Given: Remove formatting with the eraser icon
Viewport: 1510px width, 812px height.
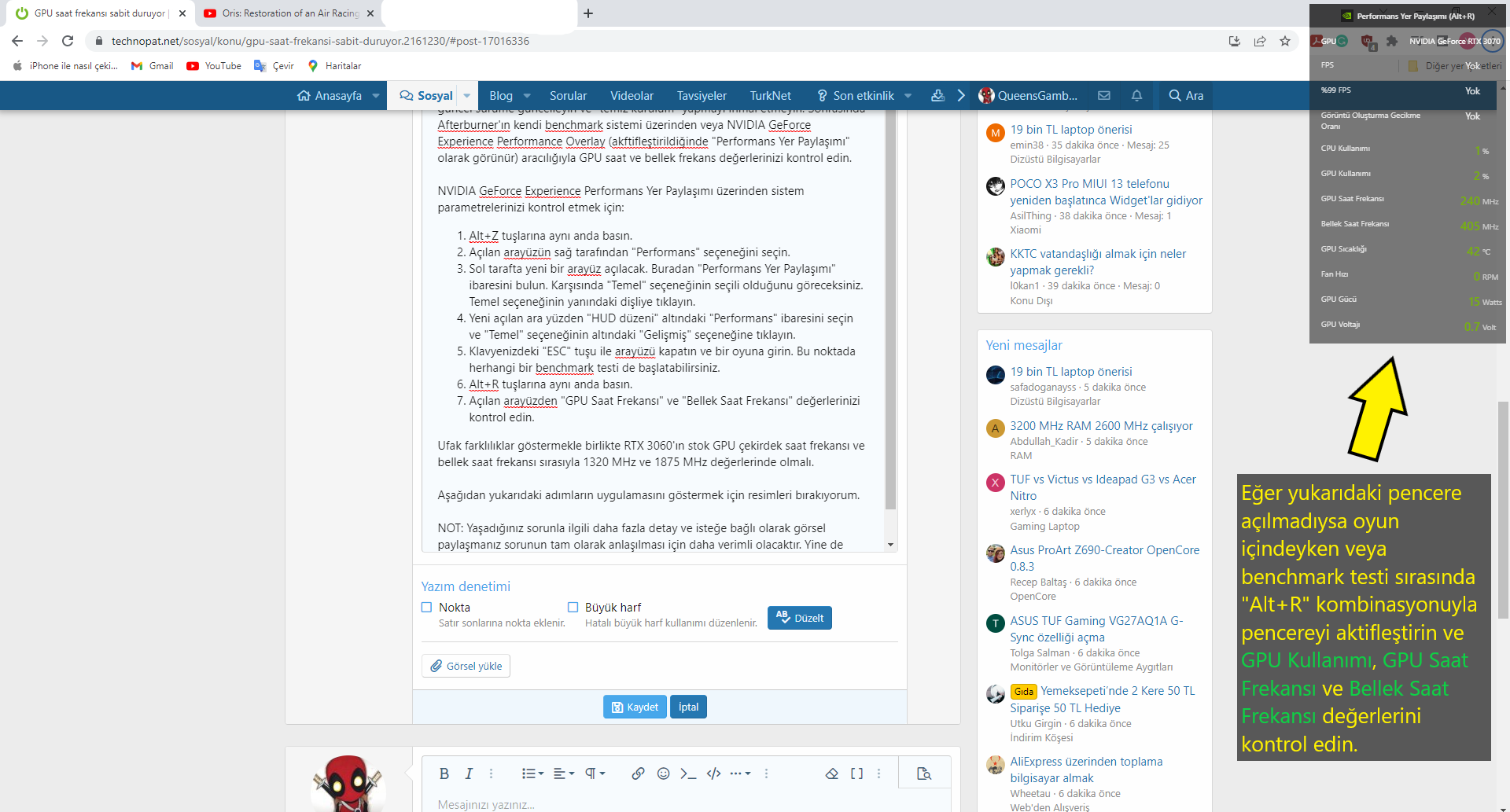Looking at the screenshot, I should pyautogui.click(x=832, y=773).
